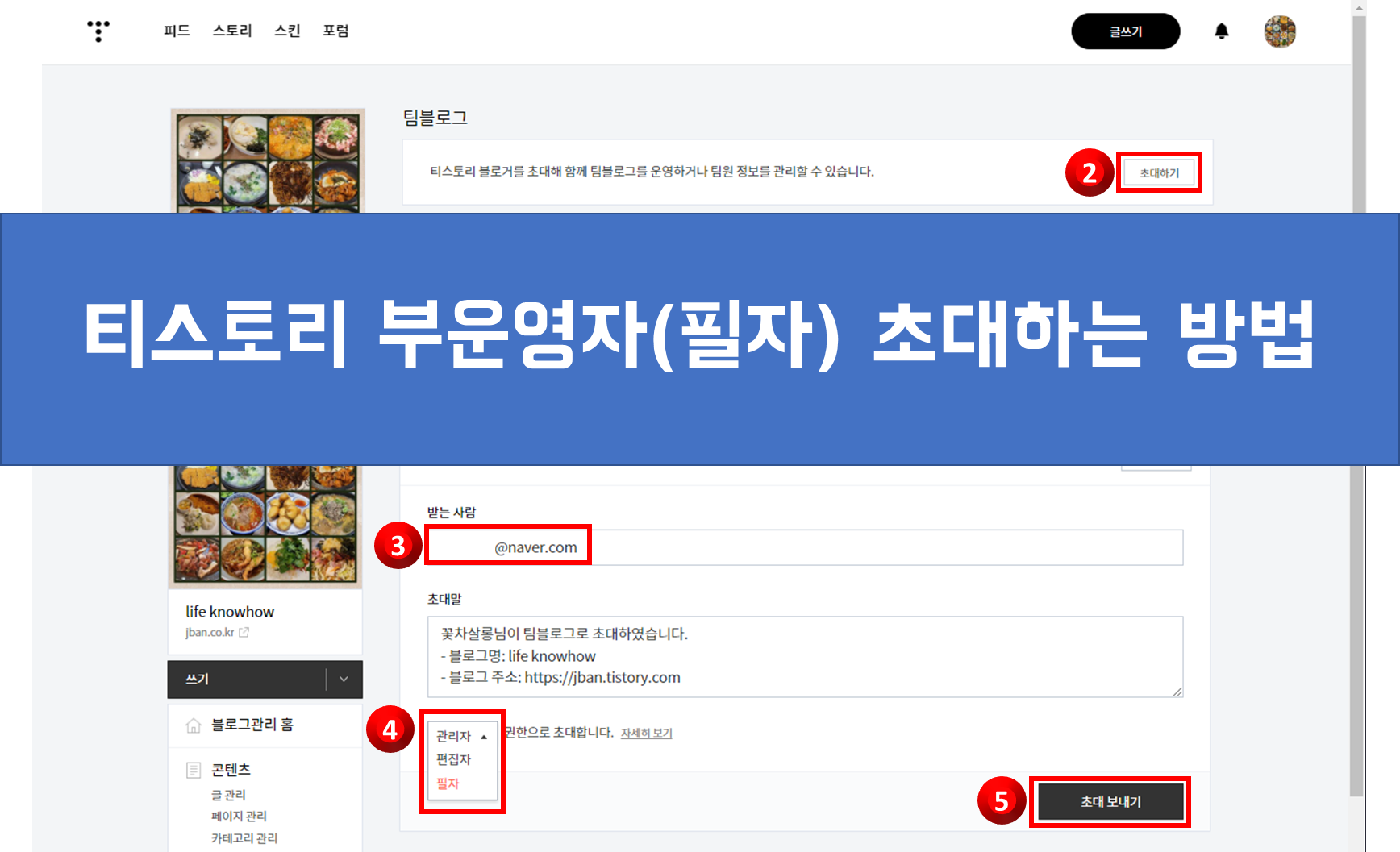Open 카테고리 관리
This screenshot has height=852, width=1400.
244,838
